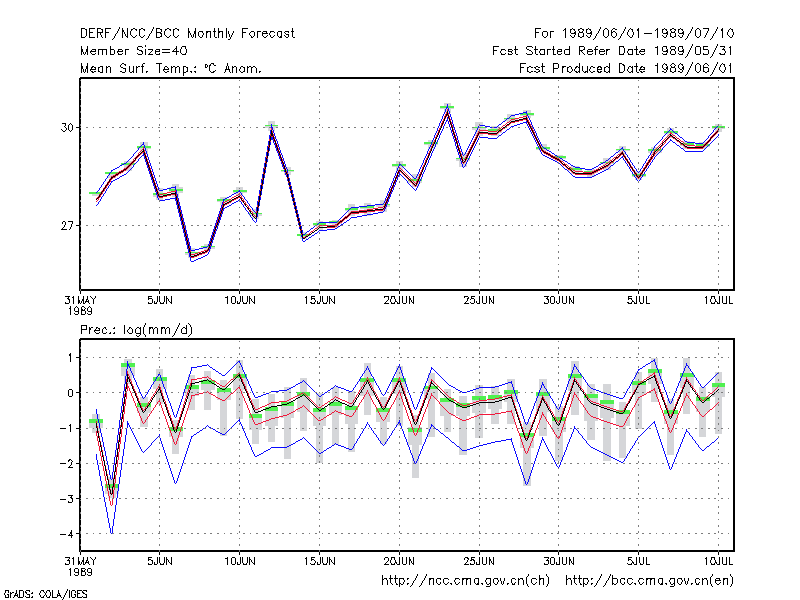The width and height of the screenshot is (800, 600).
Task: Click the 30 tick on temperature axis
Action: tap(67, 128)
